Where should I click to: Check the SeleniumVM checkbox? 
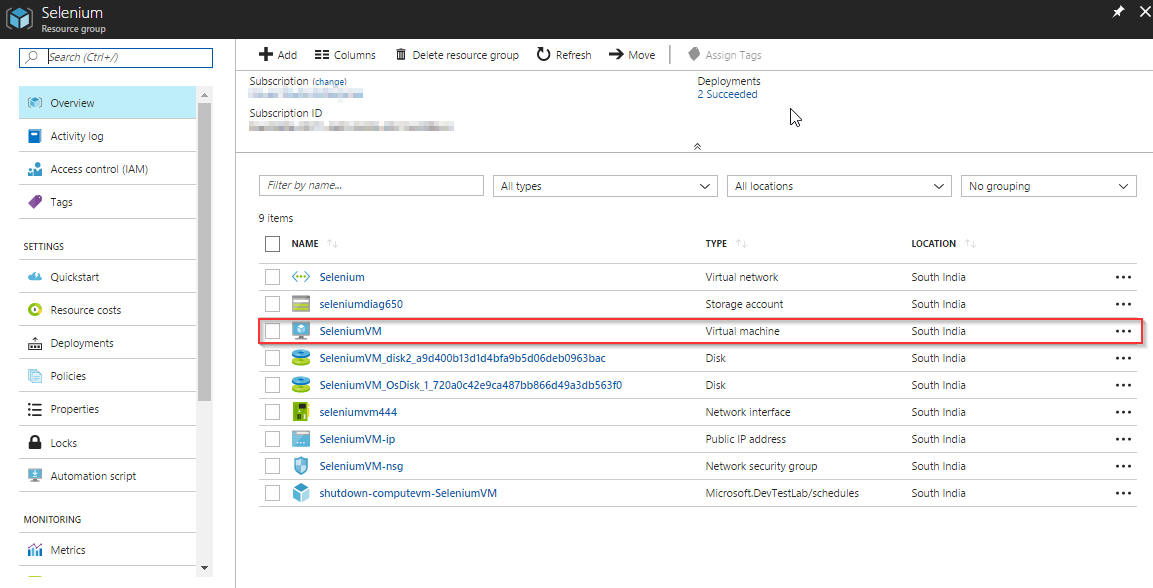pos(272,331)
